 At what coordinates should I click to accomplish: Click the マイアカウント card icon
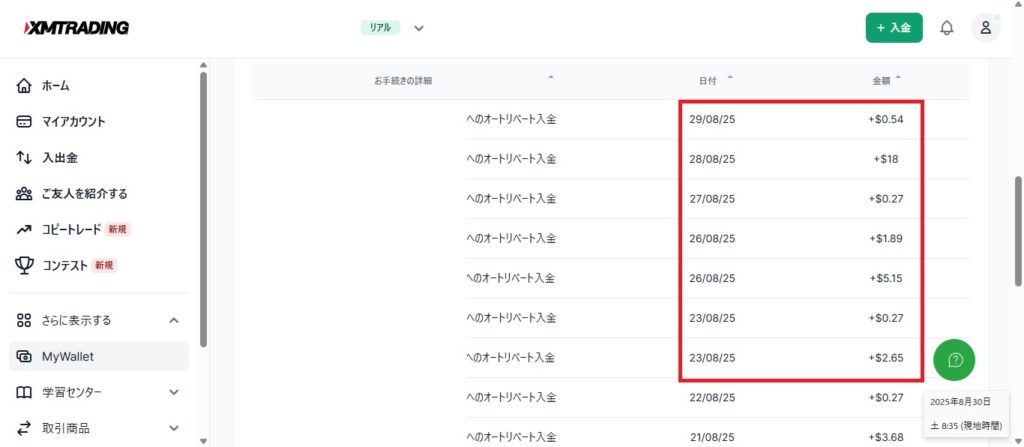tap(25, 122)
